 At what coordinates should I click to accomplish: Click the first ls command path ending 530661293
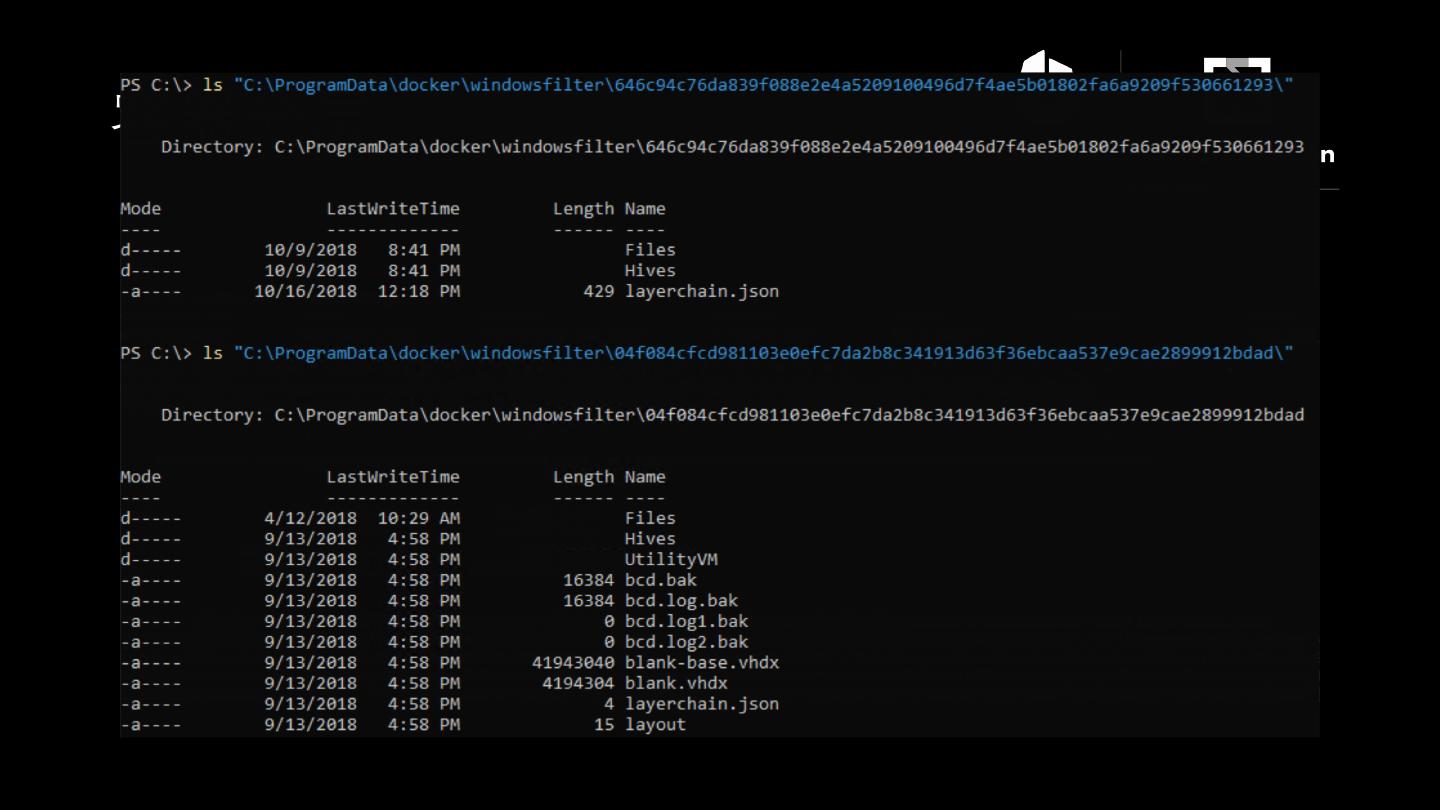point(763,85)
